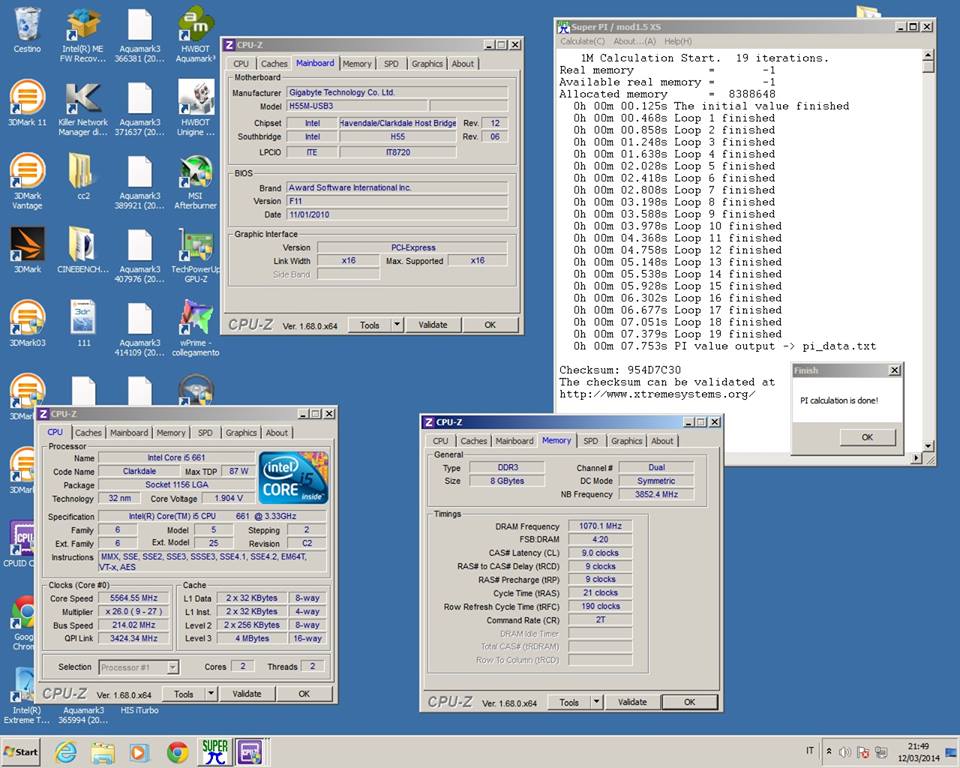This screenshot has height=768, width=960.
Task: Open About...(A) menu in Super PI
Action: [x=634, y=41]
